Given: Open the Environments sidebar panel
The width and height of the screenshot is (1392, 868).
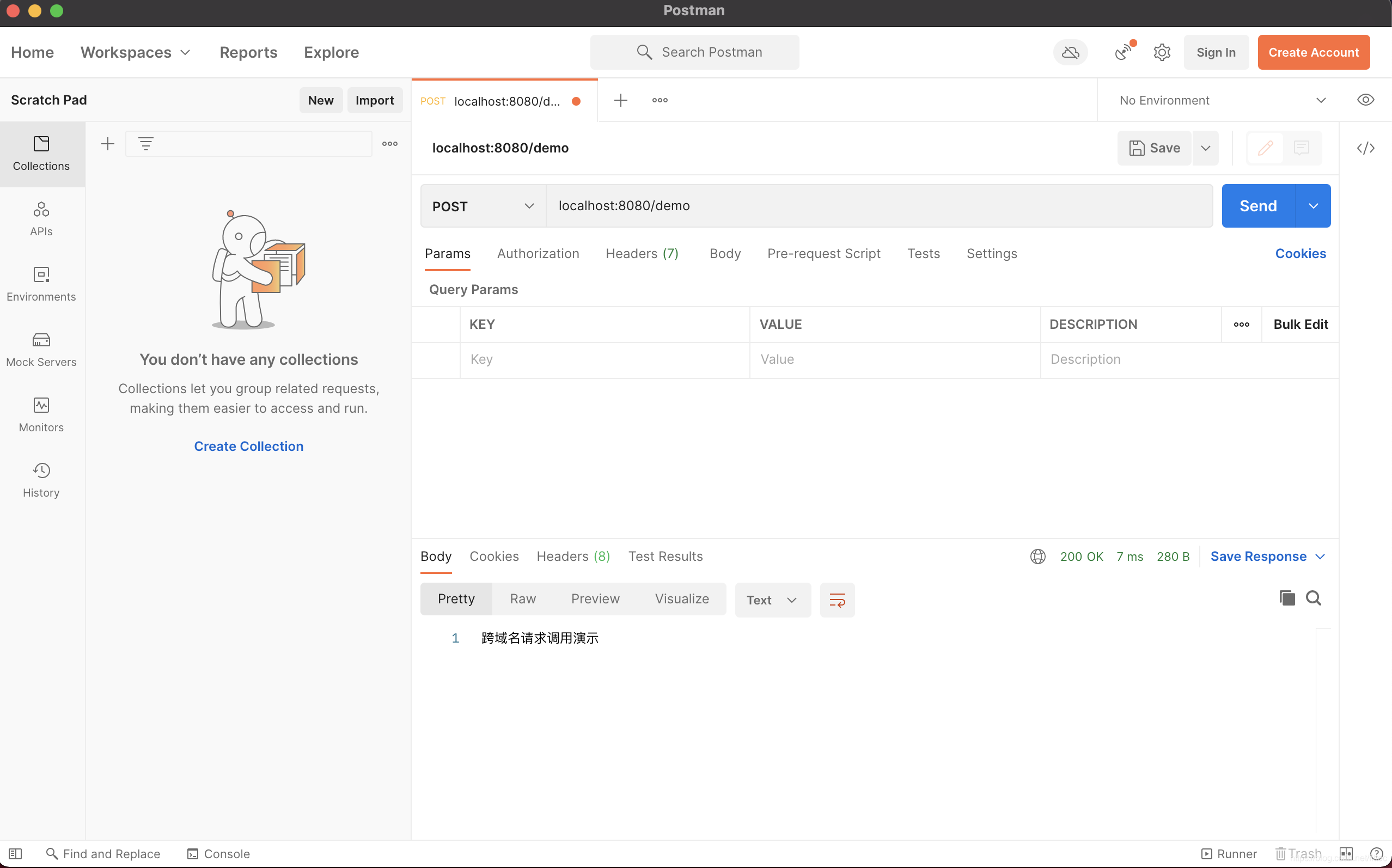Looking at the screenshot, I should click(x=41, y=284).
